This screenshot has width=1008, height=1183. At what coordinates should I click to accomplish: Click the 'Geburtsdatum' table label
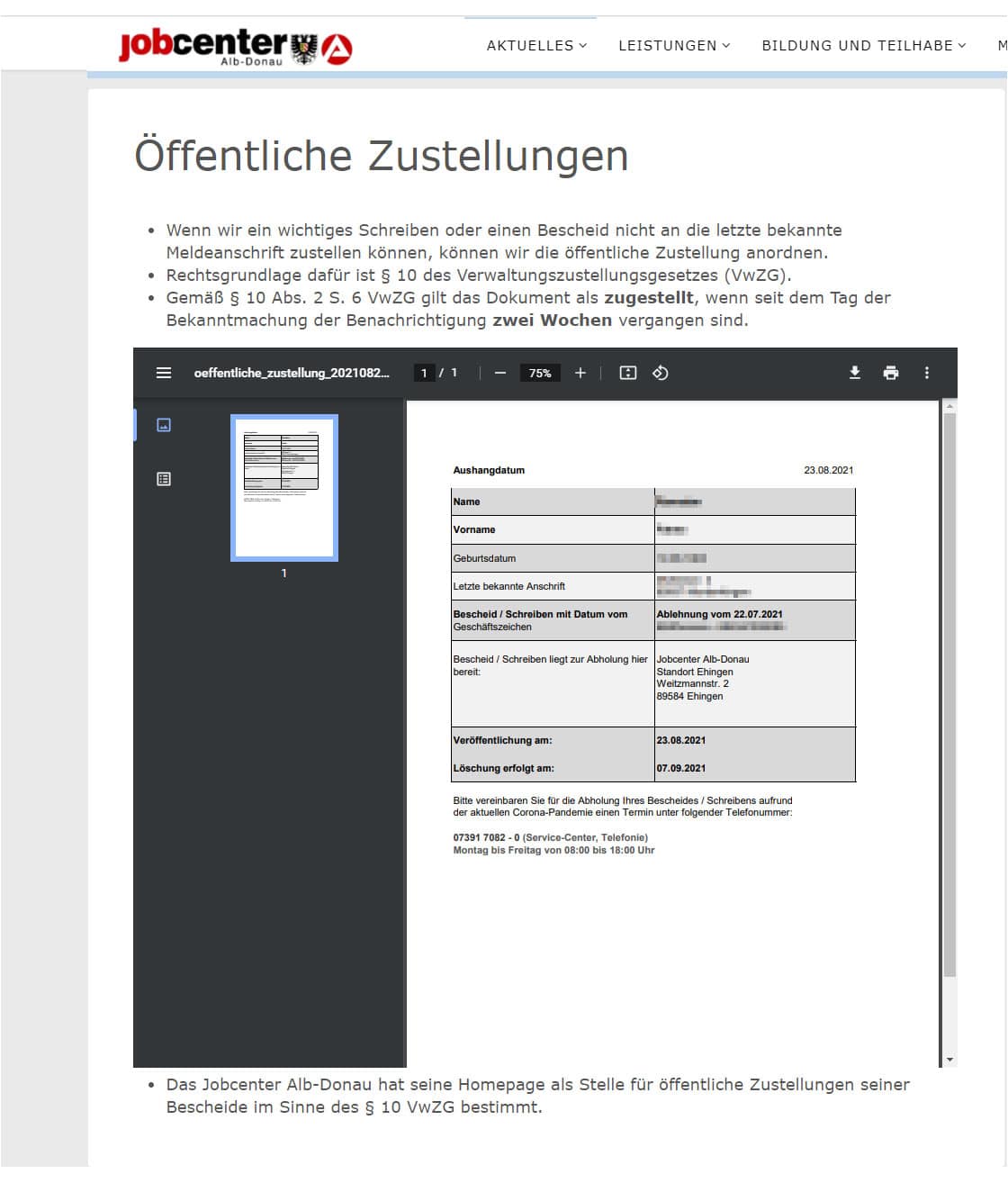coord(484,558)
